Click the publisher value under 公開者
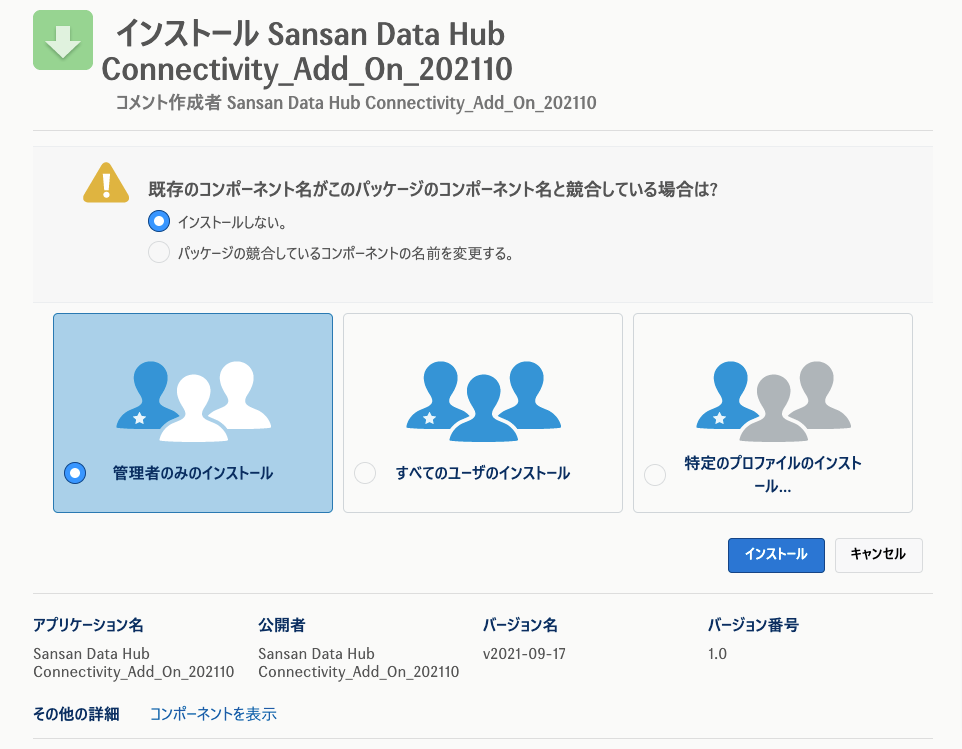The image size is (962, 749). coord(358,663)
